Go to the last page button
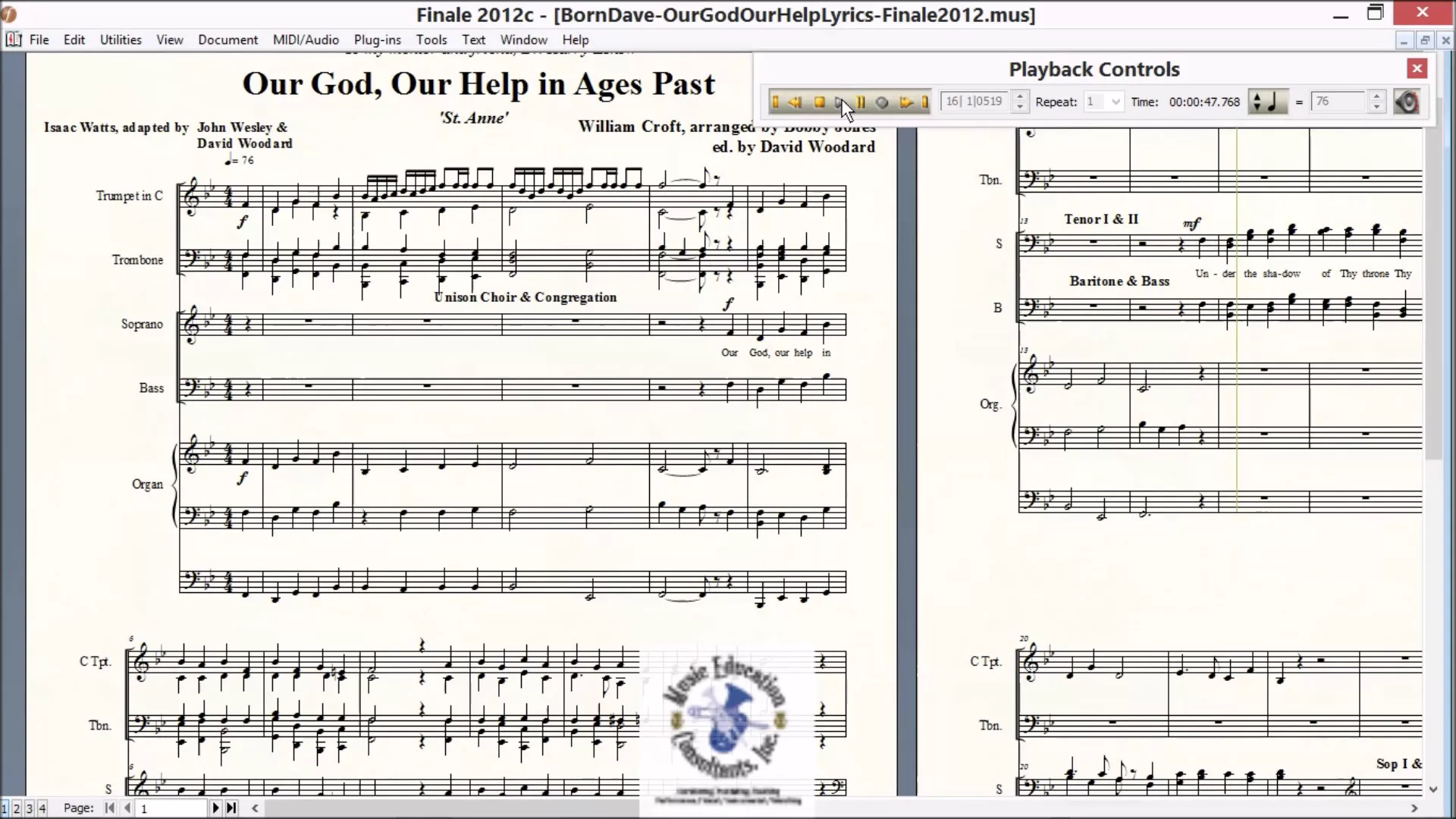This screenshot has height=819, width=1456. coord(231,808)
